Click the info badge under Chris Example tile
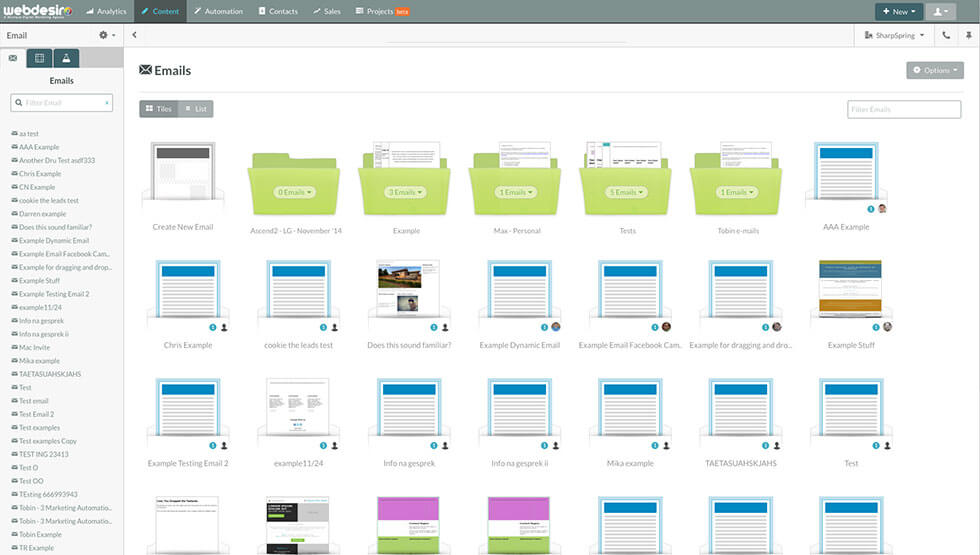 [x=212, y=328]
